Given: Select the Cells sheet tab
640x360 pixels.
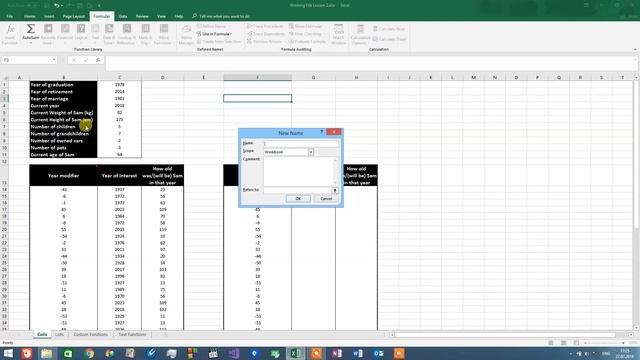Looking at the screenshot, I should point(42,334).
